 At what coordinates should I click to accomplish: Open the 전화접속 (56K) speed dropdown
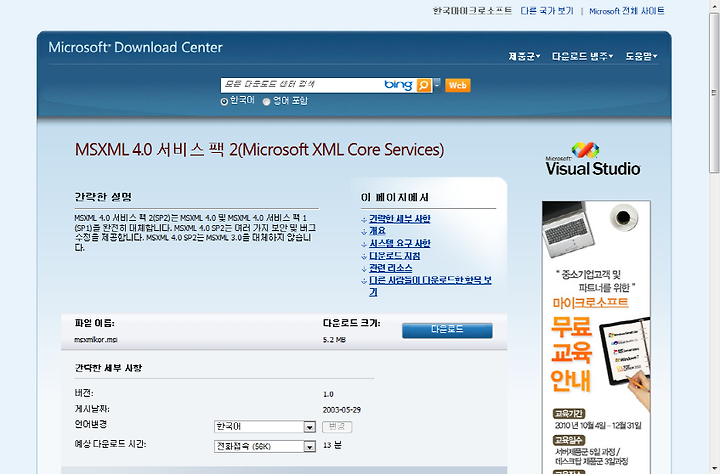(264, 446)
